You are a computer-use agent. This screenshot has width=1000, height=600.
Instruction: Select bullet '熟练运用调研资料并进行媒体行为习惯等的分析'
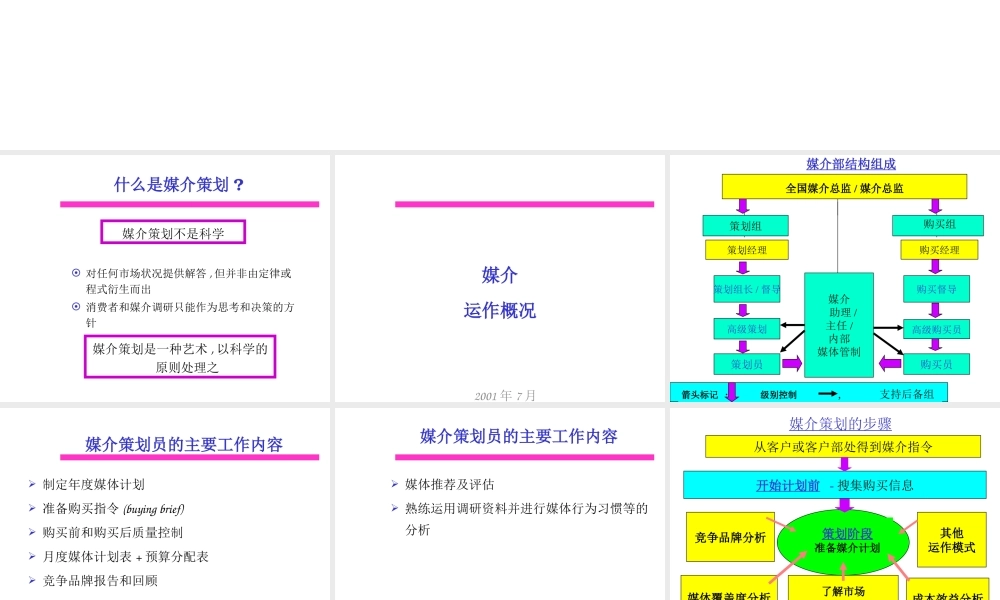[526, 519]
